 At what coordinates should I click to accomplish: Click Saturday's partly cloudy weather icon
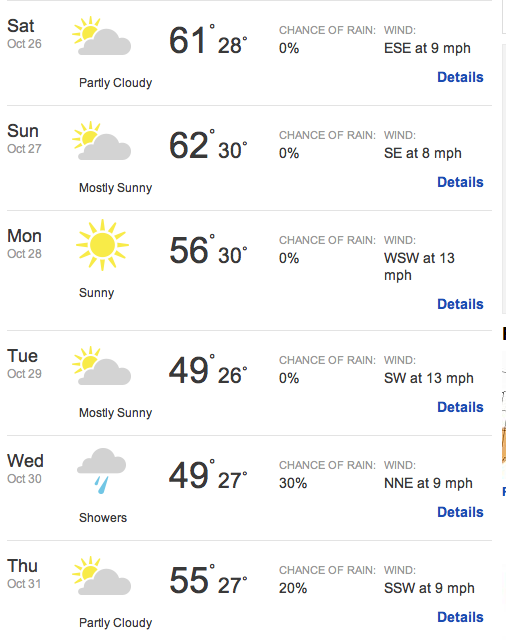(102, 36)
